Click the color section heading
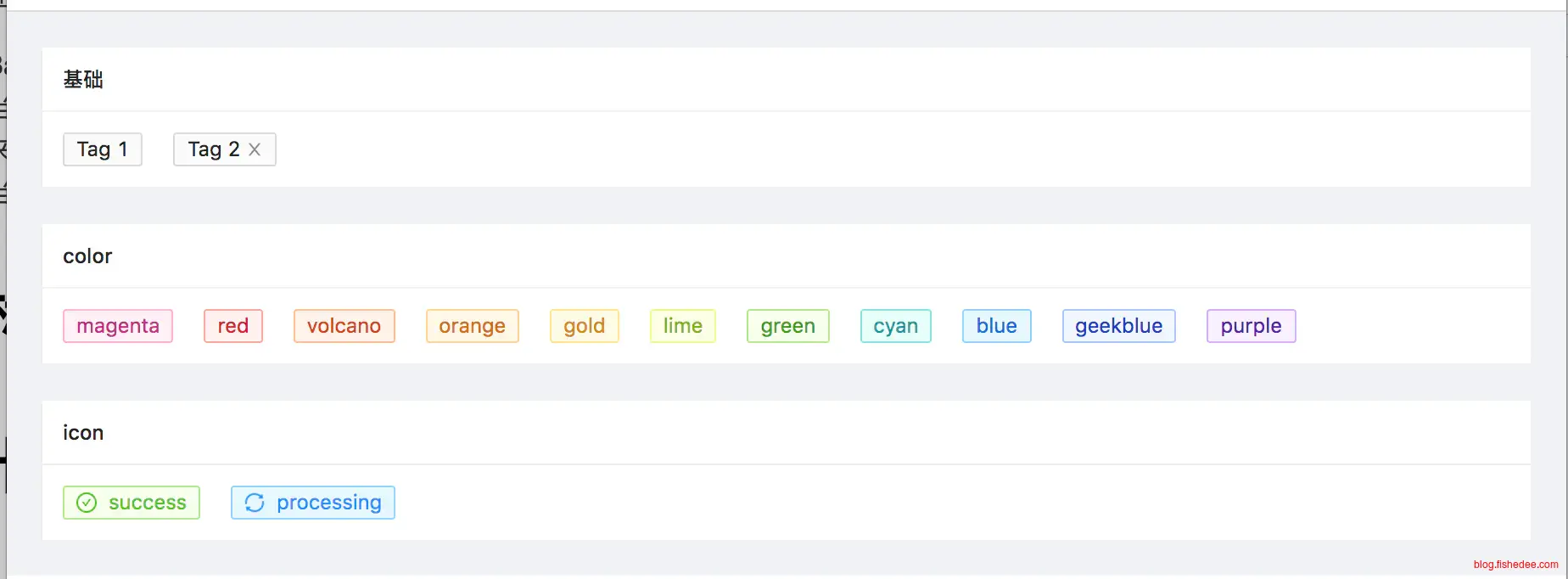 coord(87,256)
